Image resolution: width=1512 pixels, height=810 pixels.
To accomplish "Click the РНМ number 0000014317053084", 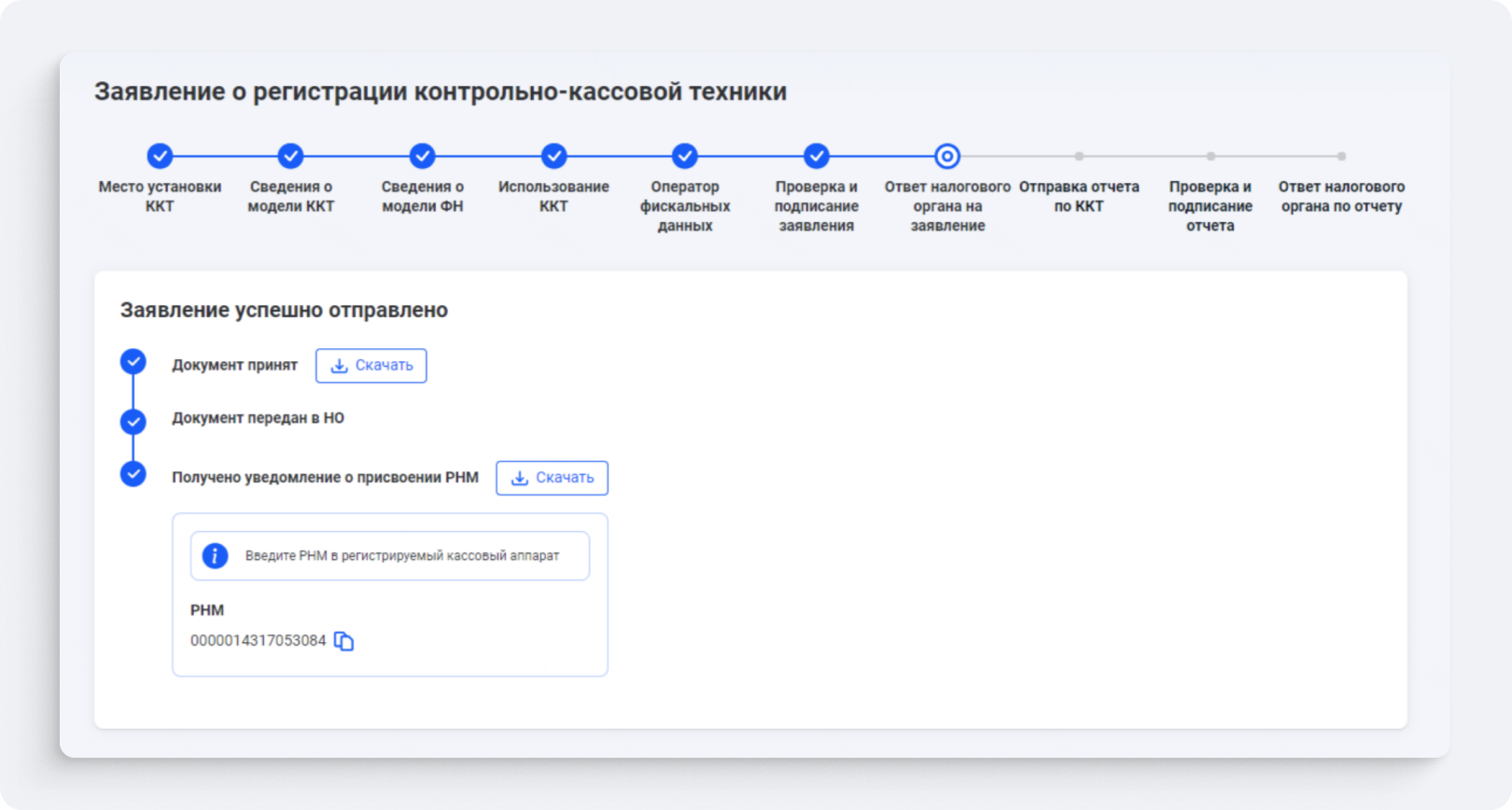I will click(259, 641).
